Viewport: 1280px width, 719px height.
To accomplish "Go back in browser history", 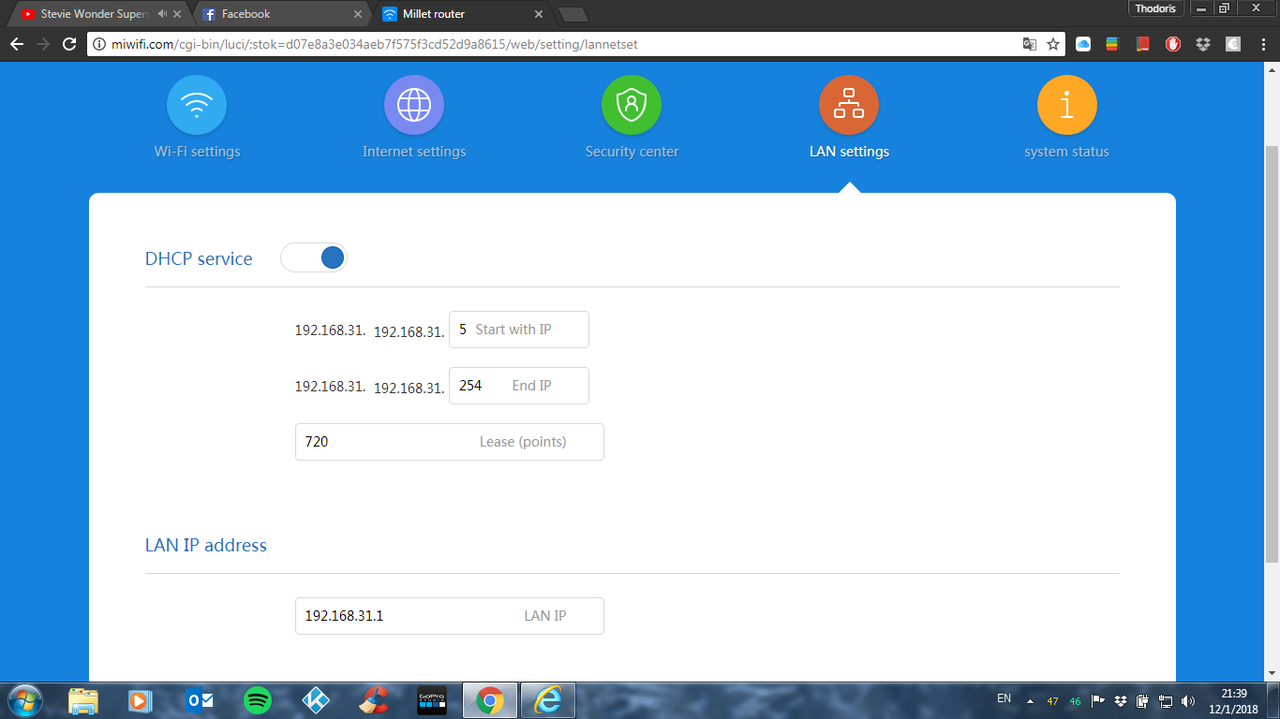I will [16, 44].
